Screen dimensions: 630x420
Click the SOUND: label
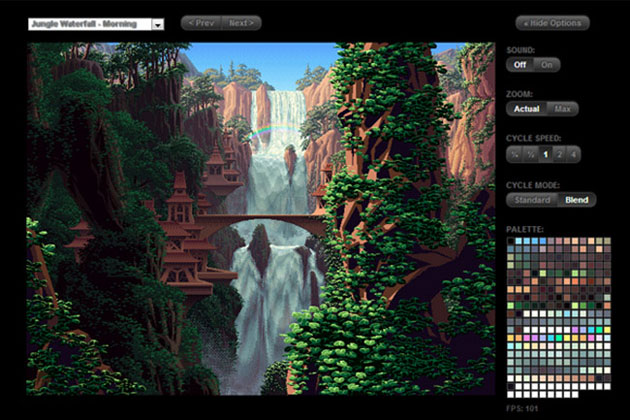[x=520, y=50]
